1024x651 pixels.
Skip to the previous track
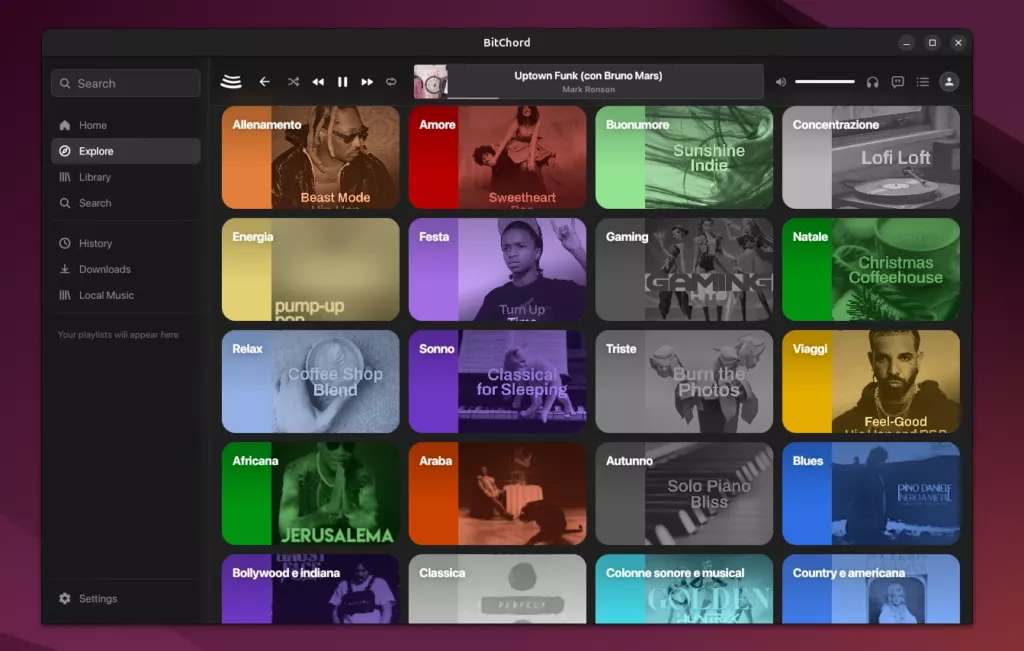(x=318, y=82)
